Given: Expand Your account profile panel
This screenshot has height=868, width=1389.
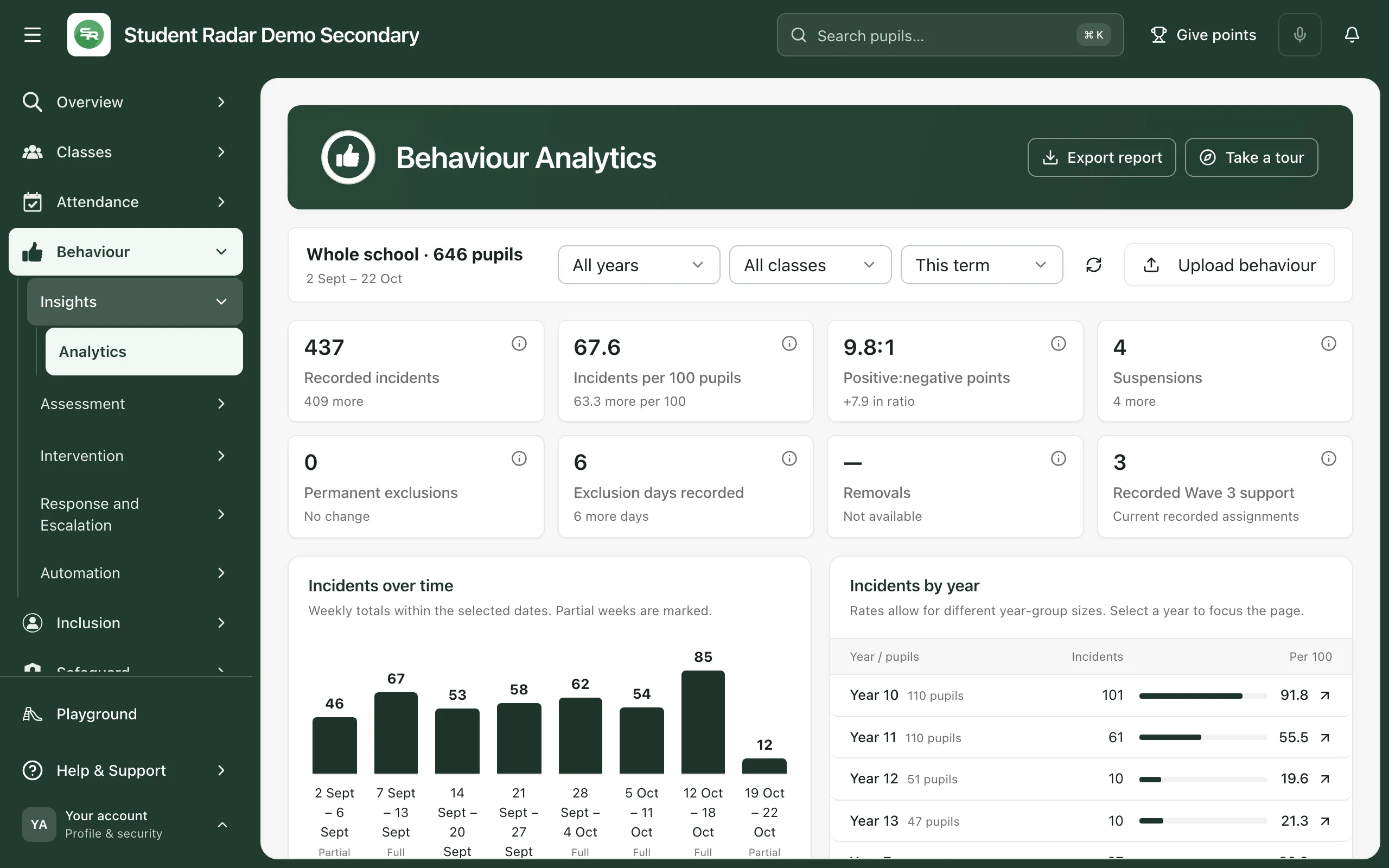Looking at the screenshot, I should [126, 825].
